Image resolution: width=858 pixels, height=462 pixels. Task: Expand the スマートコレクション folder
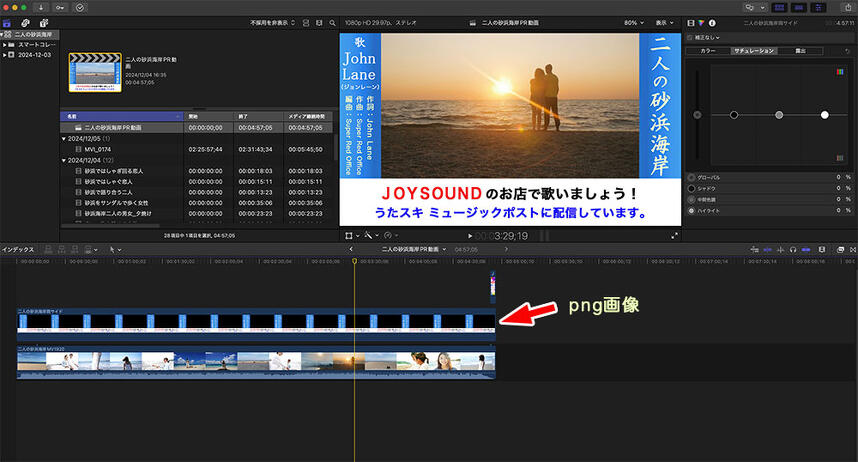click(x=6, y=45)
